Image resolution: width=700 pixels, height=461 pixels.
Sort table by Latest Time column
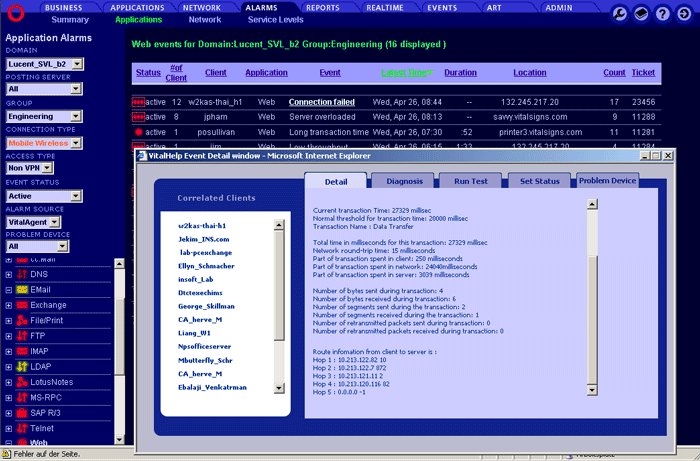click(407, 73)
